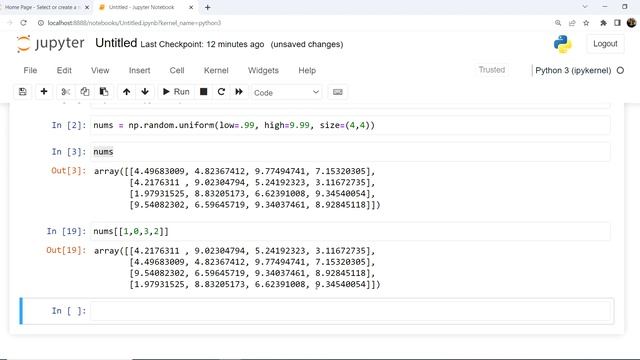Insert a cell below with plus icon
640x360 pixels.
click(x=44, y=92)
